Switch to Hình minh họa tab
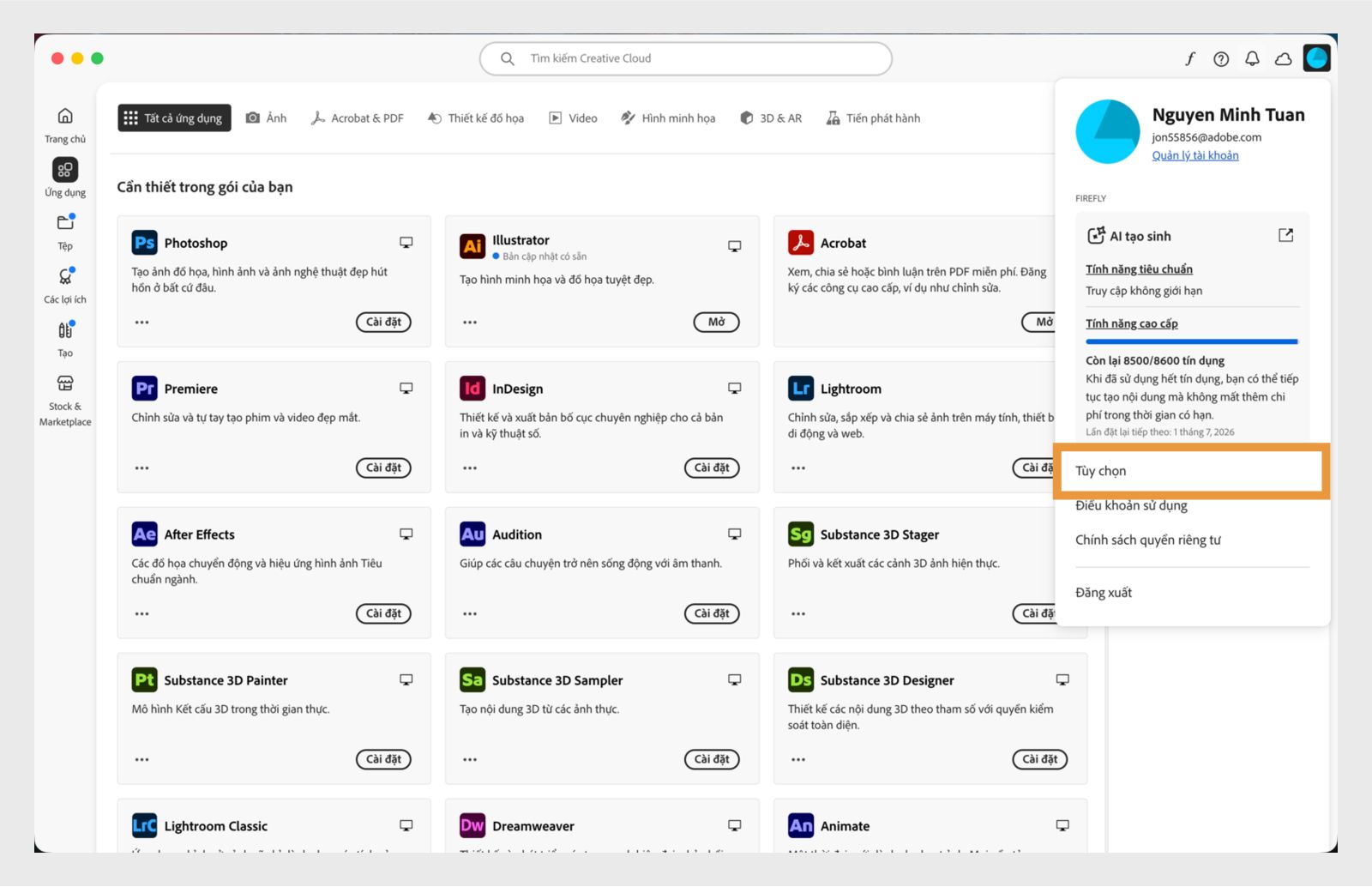This screenshot has height=887, width=1372. pyautogui.click(x=668, y=118)
